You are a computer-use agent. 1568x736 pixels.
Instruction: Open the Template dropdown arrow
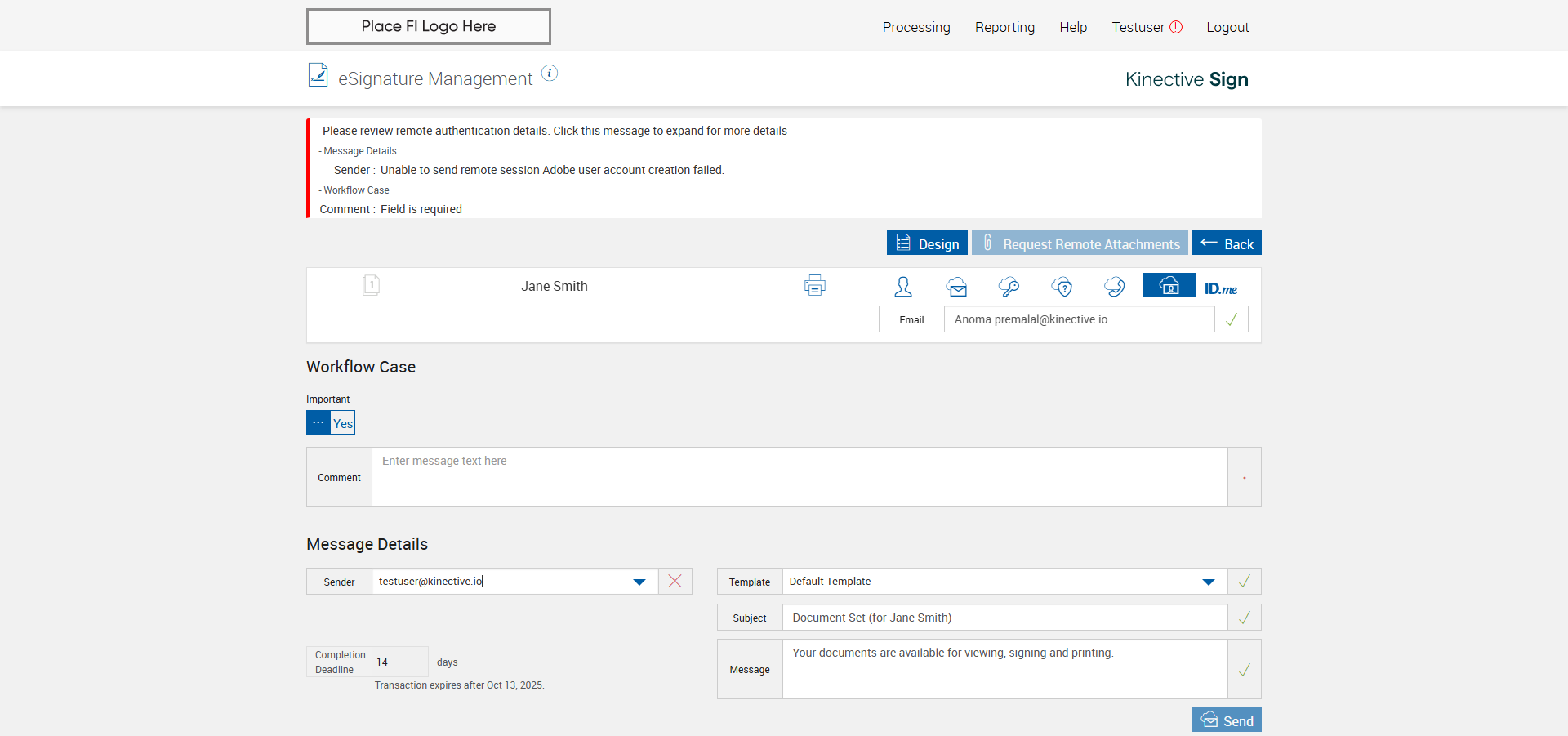coord(1209,582)
